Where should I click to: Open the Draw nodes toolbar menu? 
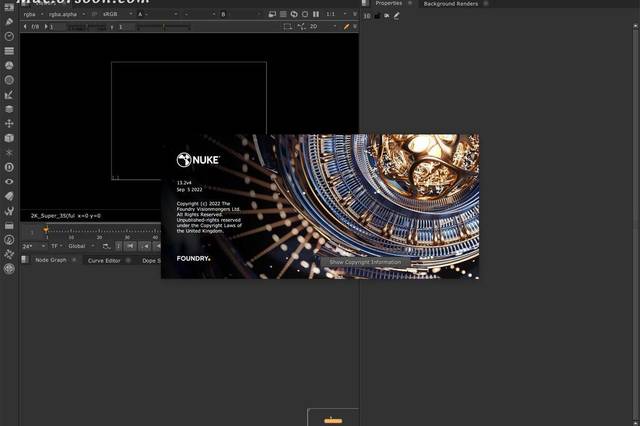(x=9, y=22)
